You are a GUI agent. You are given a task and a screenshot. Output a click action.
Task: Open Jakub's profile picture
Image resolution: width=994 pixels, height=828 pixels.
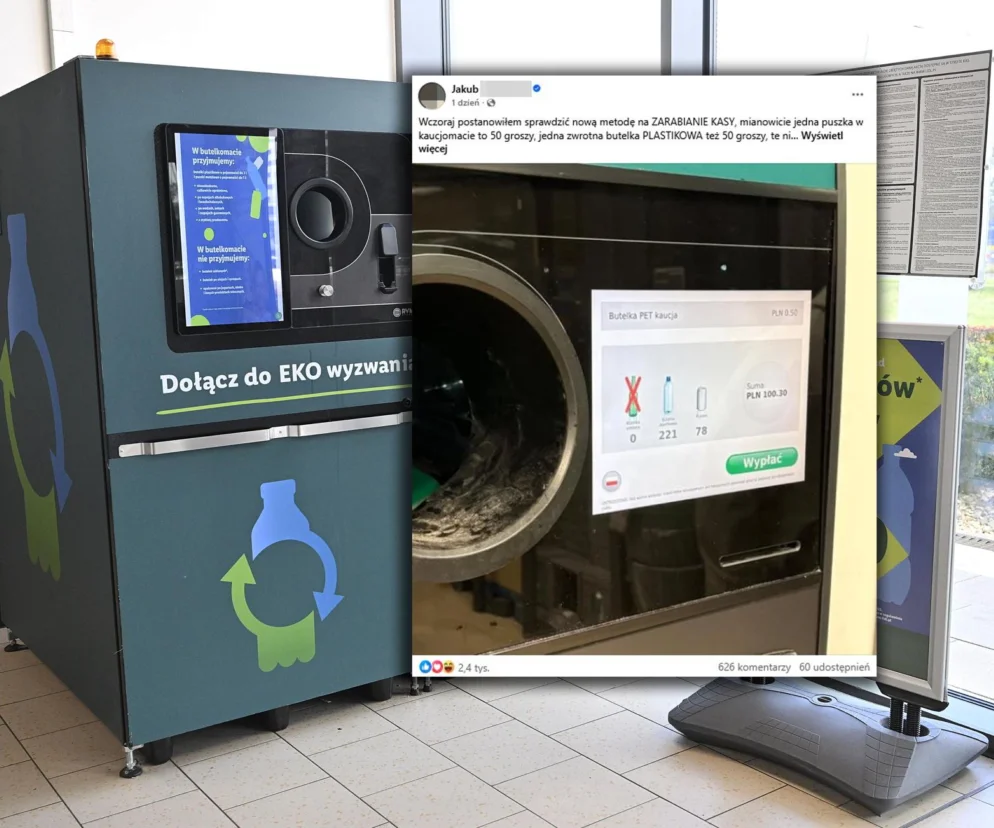[x=432, y=96]
